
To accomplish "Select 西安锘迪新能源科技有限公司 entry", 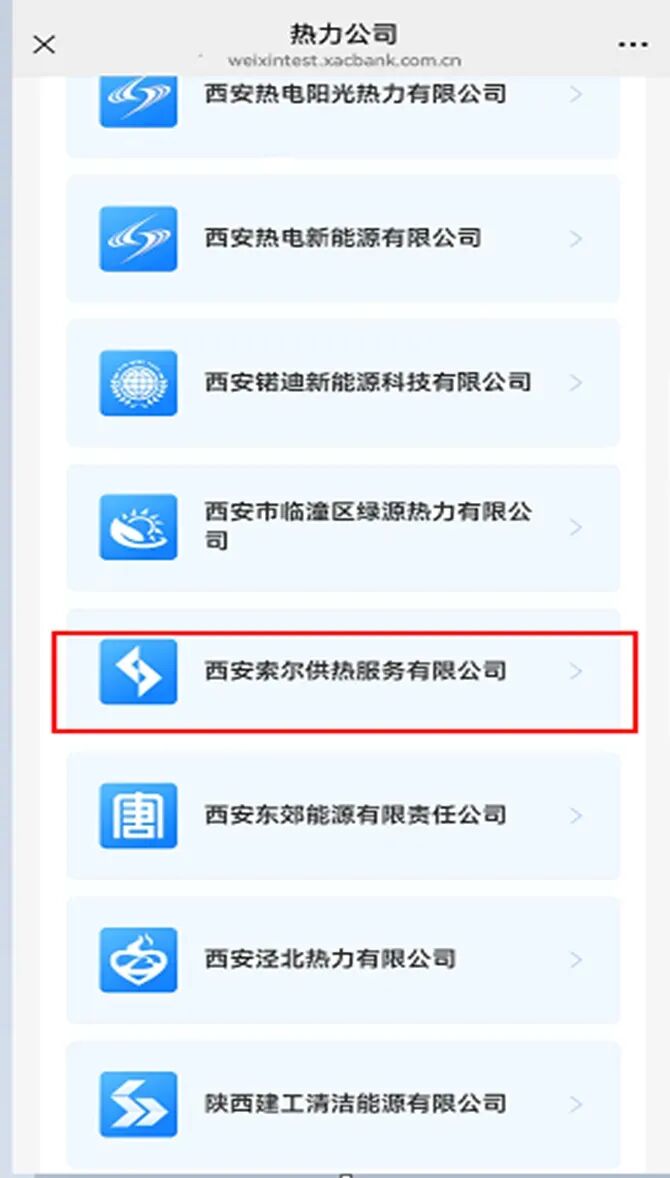I will point(343,383).
